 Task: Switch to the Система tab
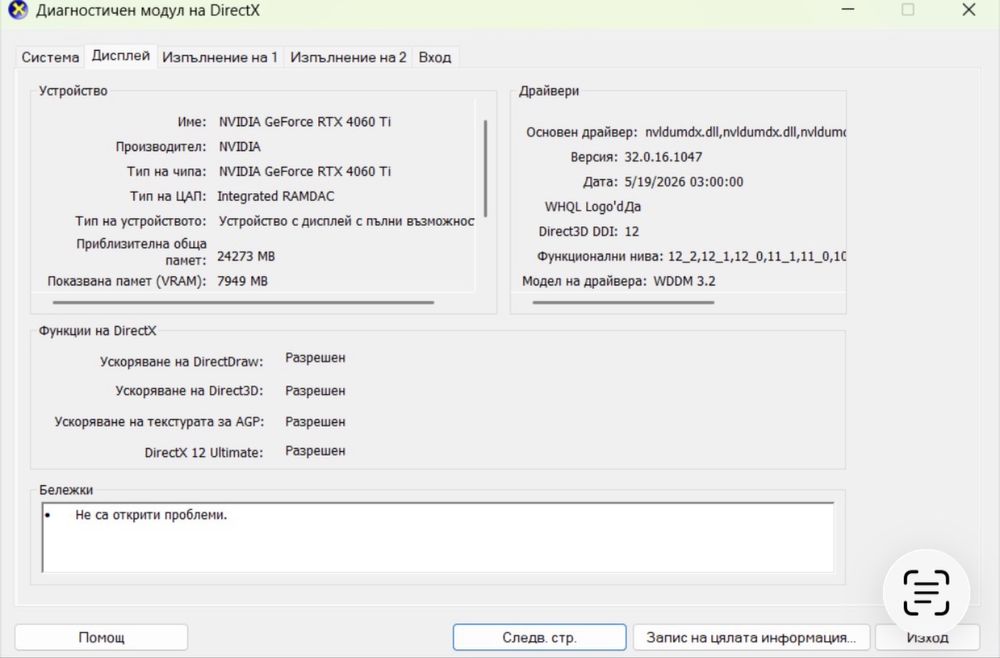(50, 57)
